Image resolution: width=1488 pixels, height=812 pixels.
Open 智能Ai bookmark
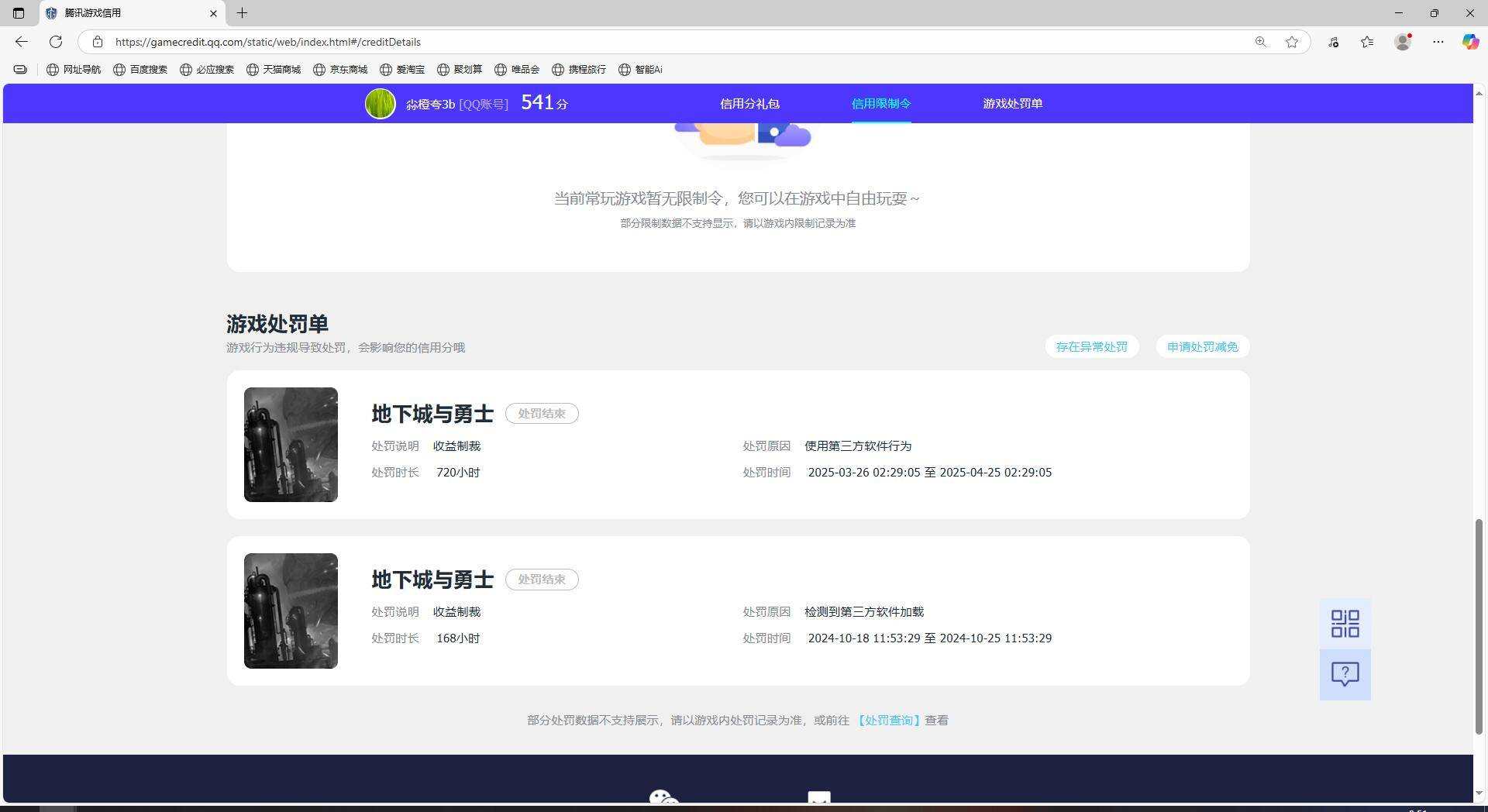(640, 70)
